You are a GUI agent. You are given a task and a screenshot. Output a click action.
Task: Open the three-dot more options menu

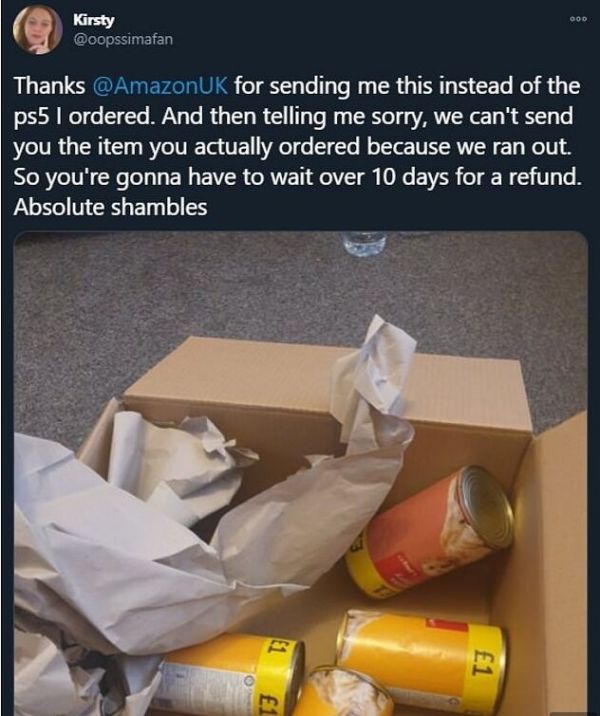point(578,19)
